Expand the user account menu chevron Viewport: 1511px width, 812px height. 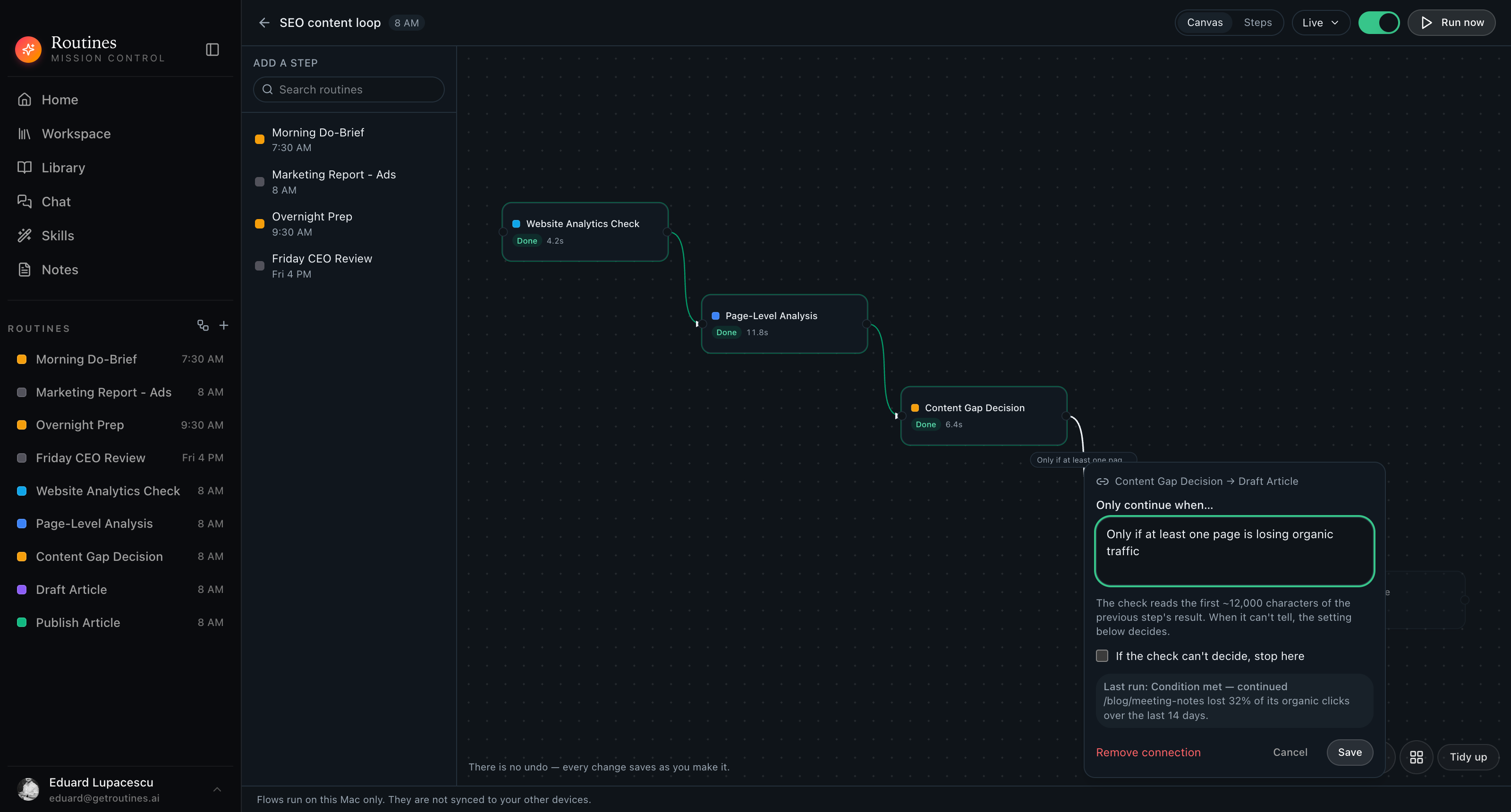(217, 790)
